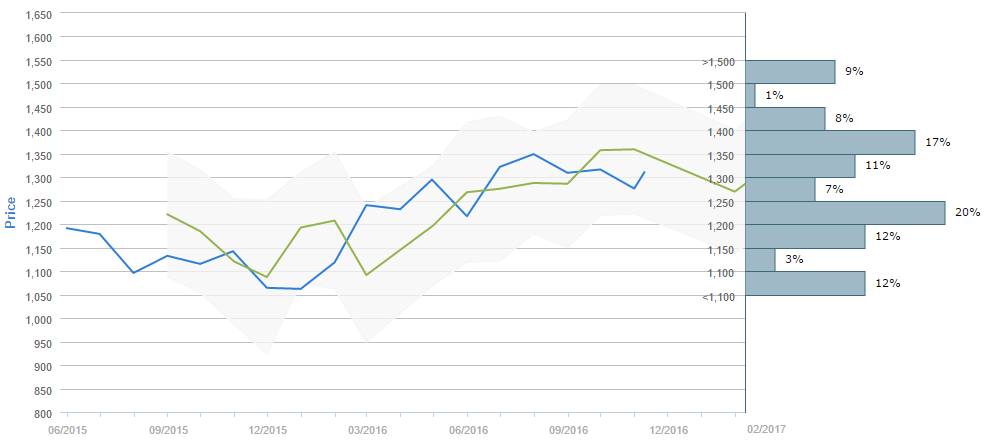Click the 17% histogram bar

(831, 142)
